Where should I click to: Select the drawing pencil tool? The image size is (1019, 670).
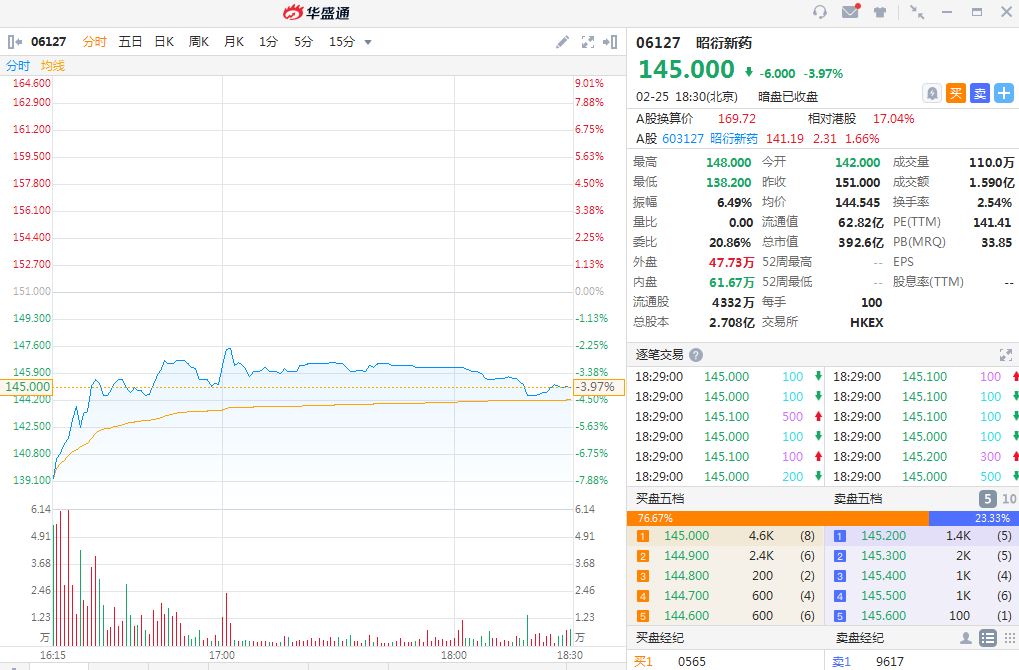[562, 42]
